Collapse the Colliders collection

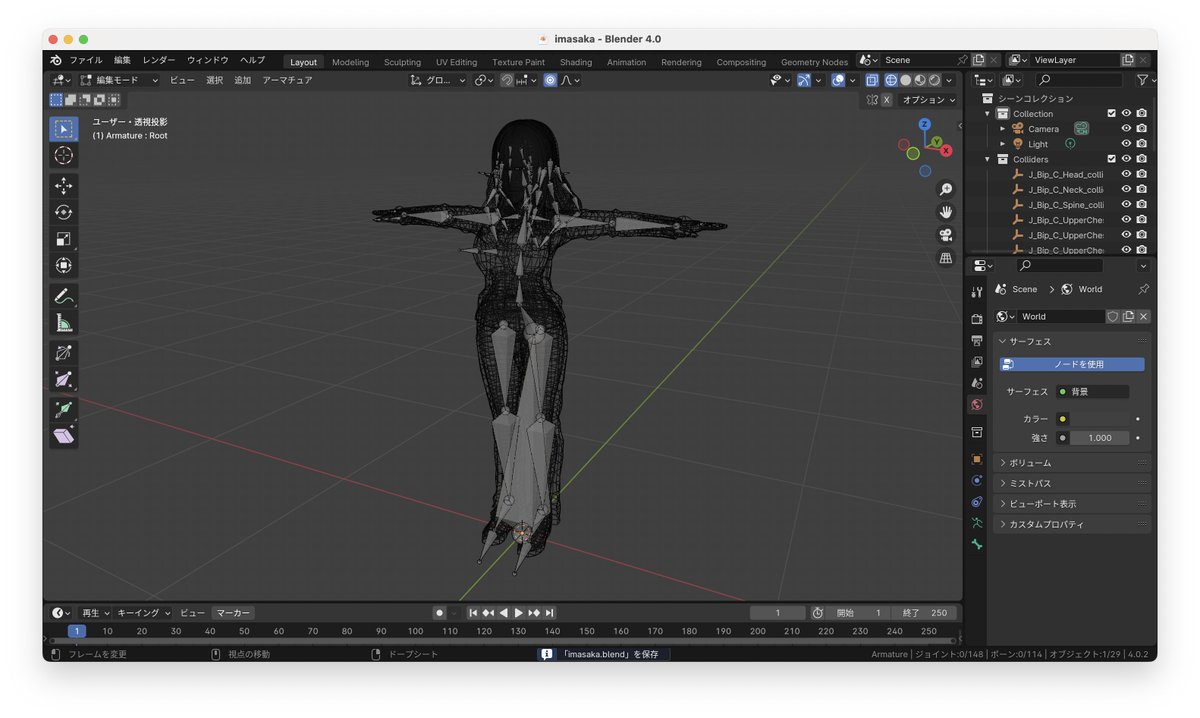[987, 159]
